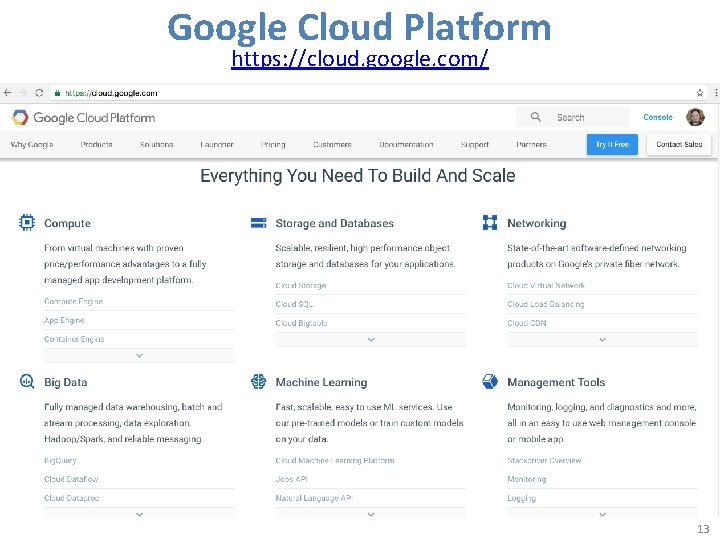Click the Machine Learning brain icon
The image size is (720, 540).
(259, 381)
